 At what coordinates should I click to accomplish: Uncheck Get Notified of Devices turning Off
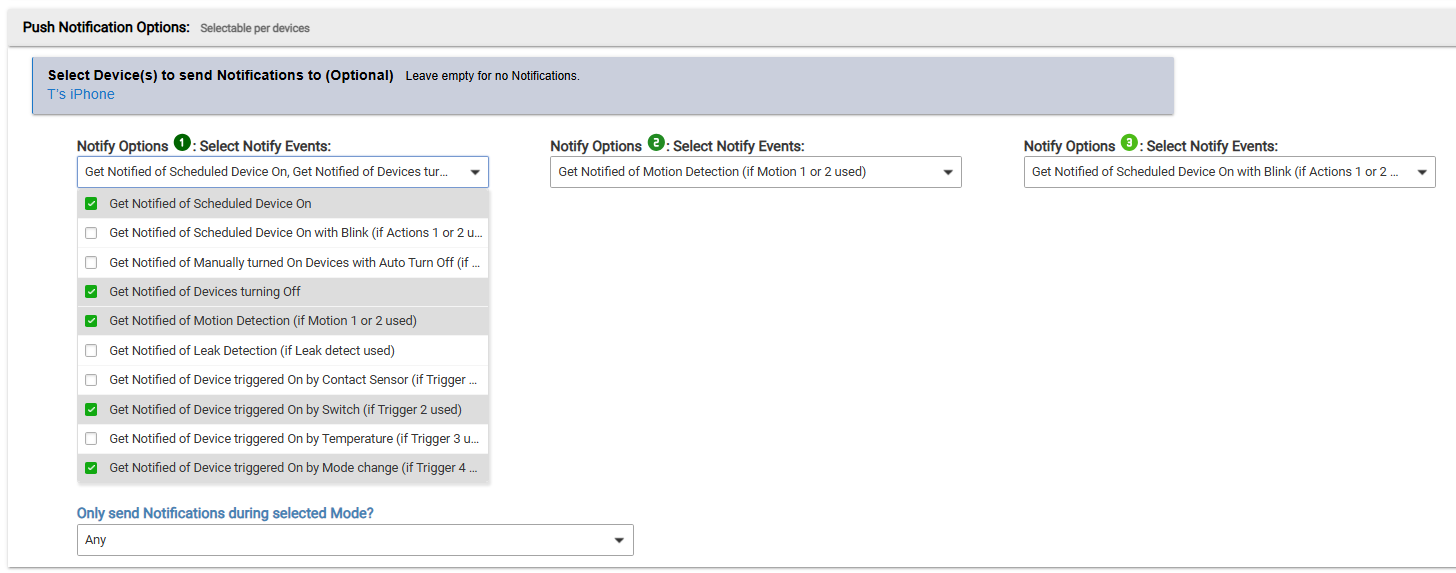[92, 292]
